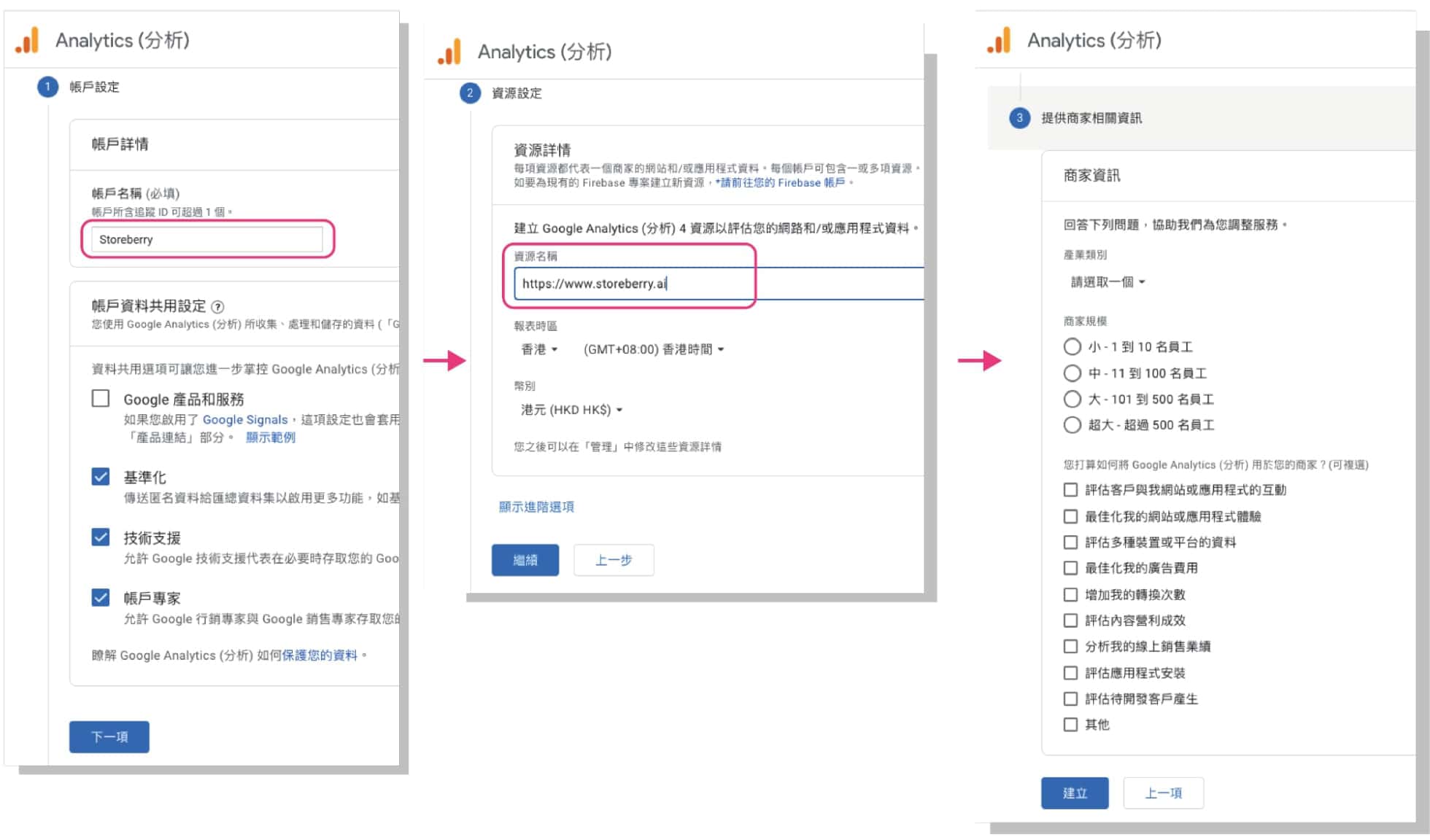Open the 港元 (HKD HK$) currency dropdown

click(572, 410)
